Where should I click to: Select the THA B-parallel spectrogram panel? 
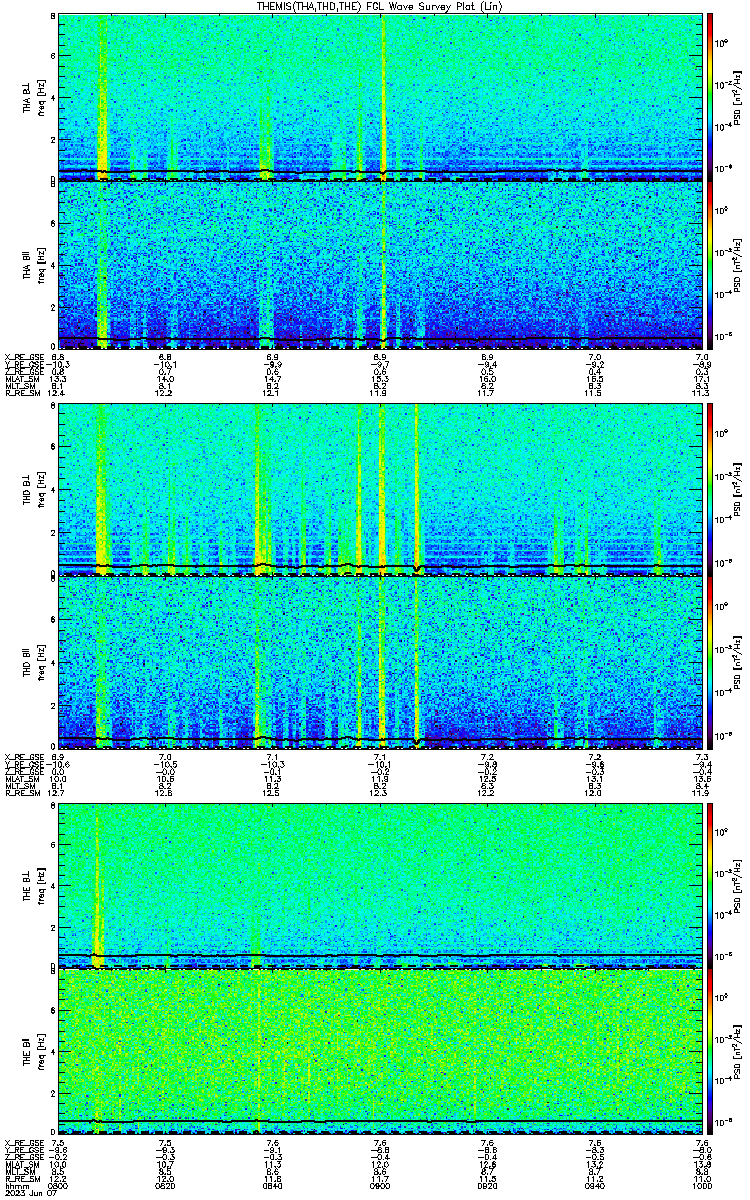(x=380, y=264)
